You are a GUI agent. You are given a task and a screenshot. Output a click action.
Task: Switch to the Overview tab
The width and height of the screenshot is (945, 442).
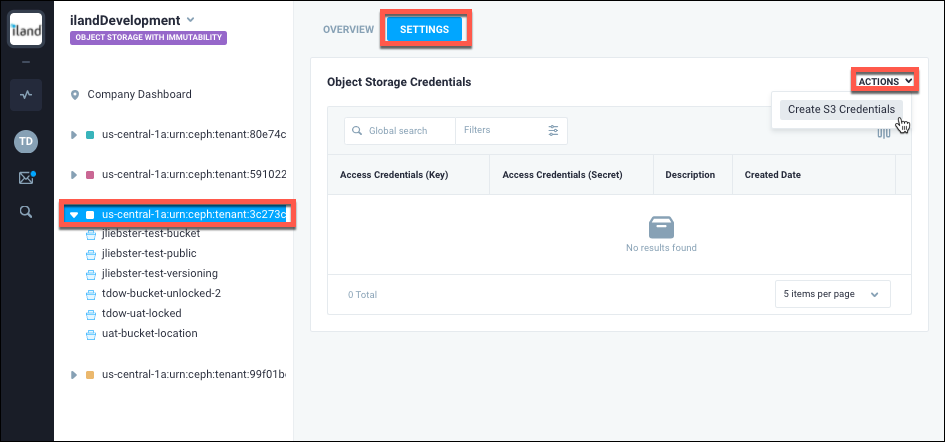[348, 30]
